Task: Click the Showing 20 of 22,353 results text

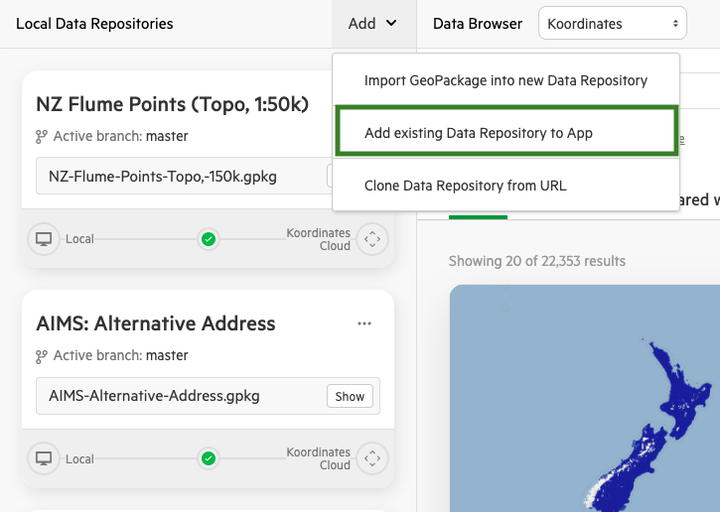Action: pyautogui.click(x=537, y=261)
